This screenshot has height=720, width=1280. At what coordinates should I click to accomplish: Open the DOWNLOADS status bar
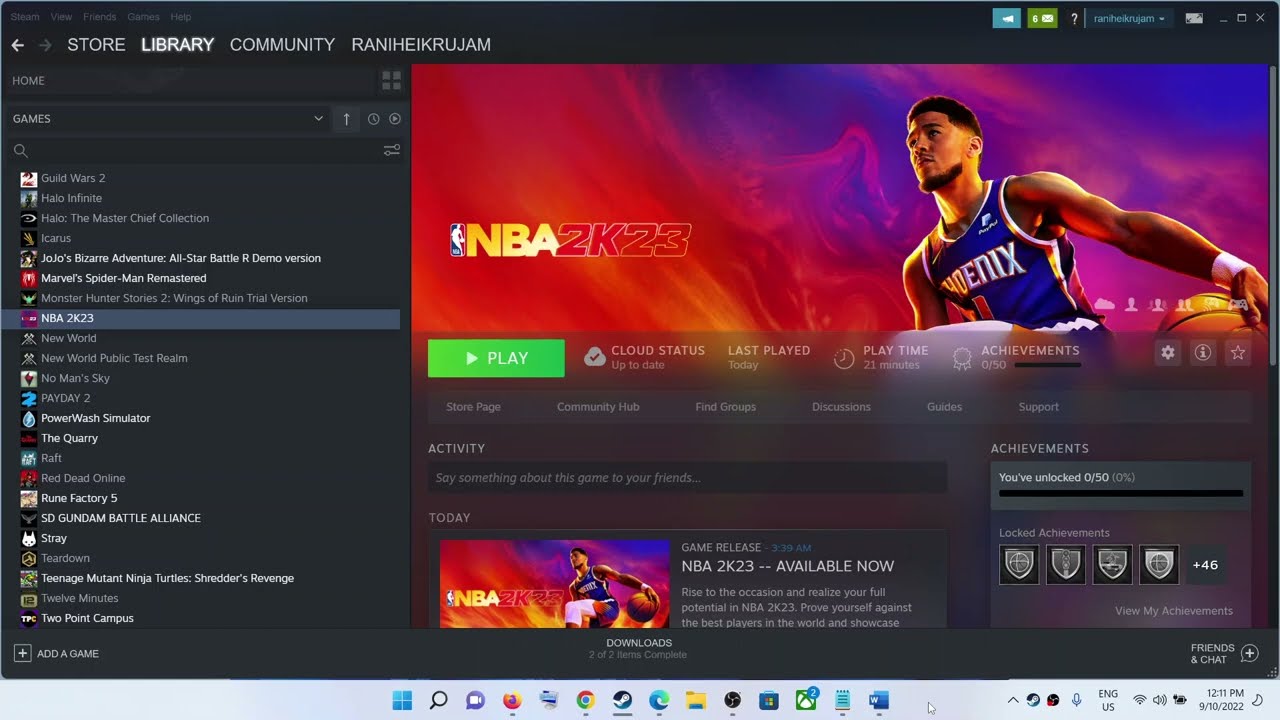coord(638,649)
